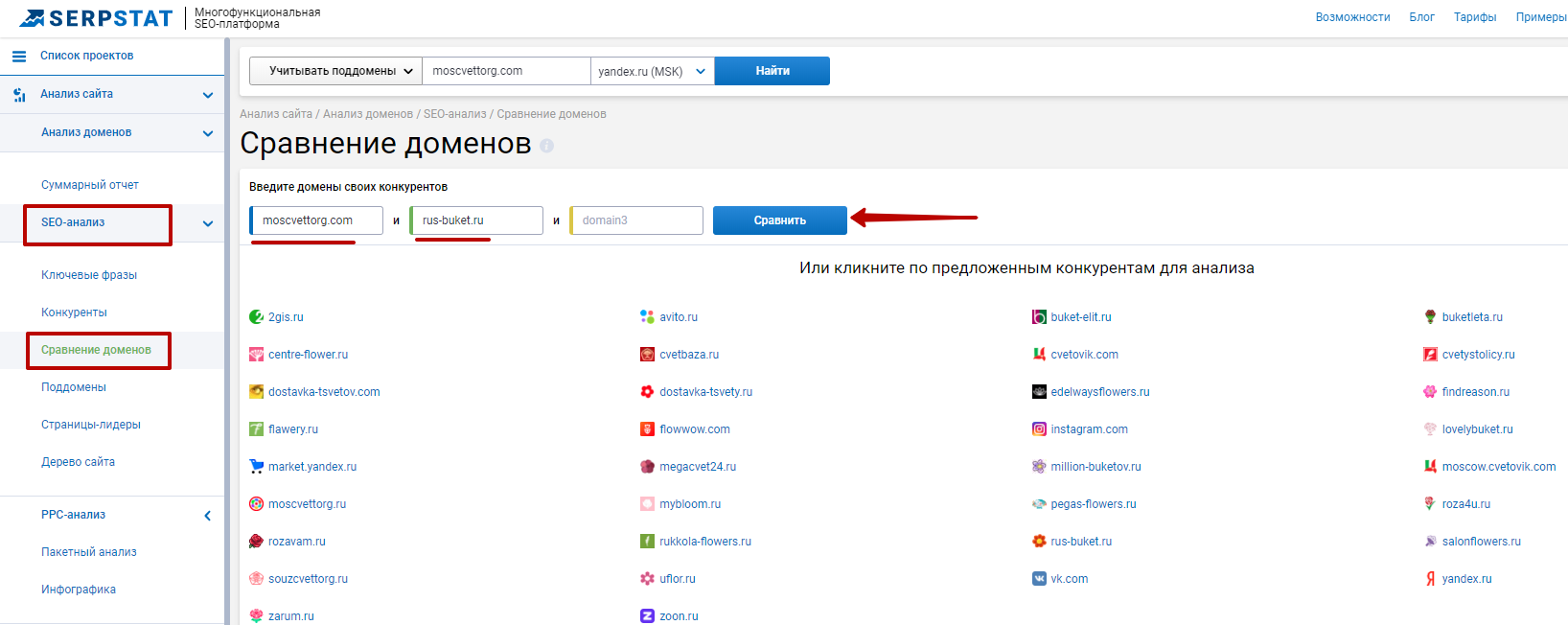The height and width of the screenshot is (625, 1568).
Task: Click the flowwow.com favicon
Action: click(647, 429)
